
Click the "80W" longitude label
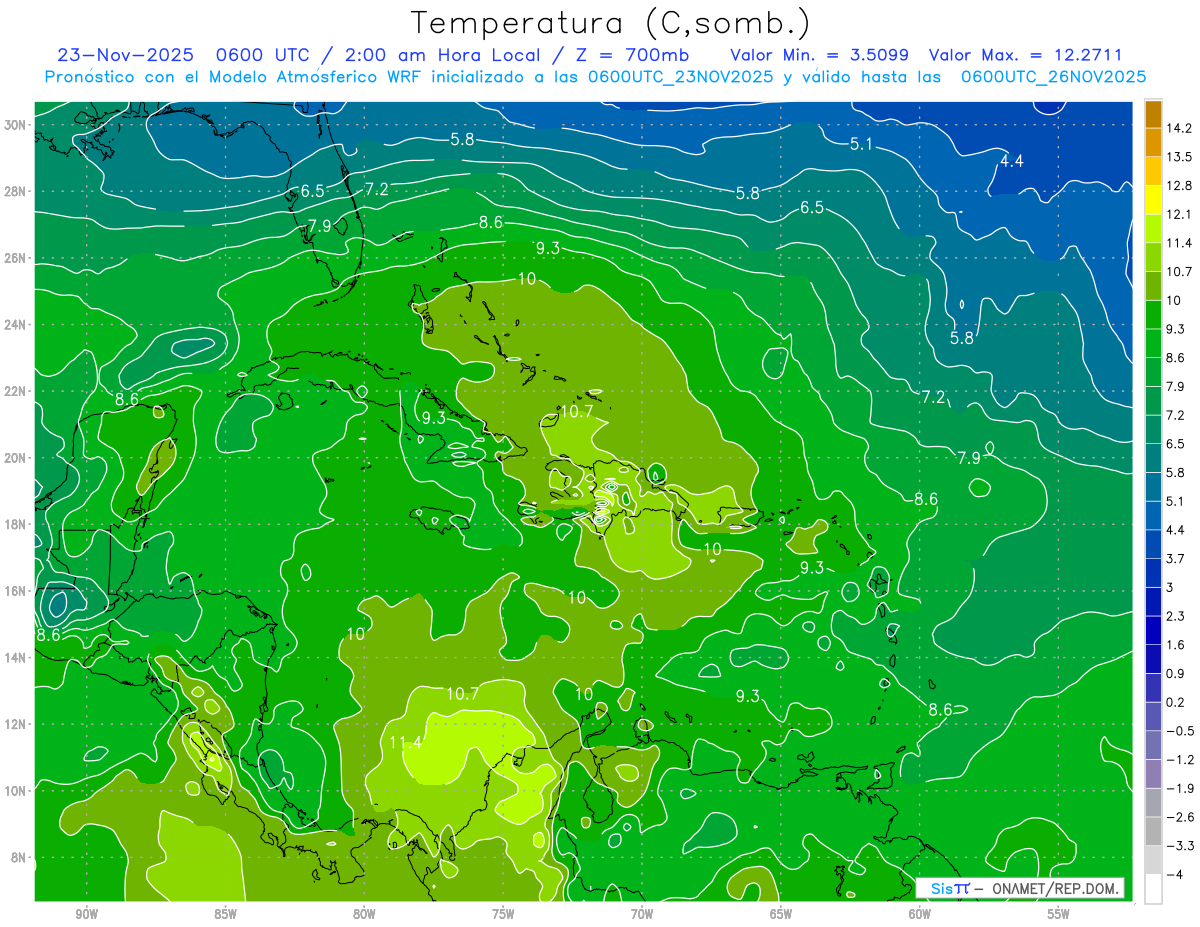[x=364, y=914]
